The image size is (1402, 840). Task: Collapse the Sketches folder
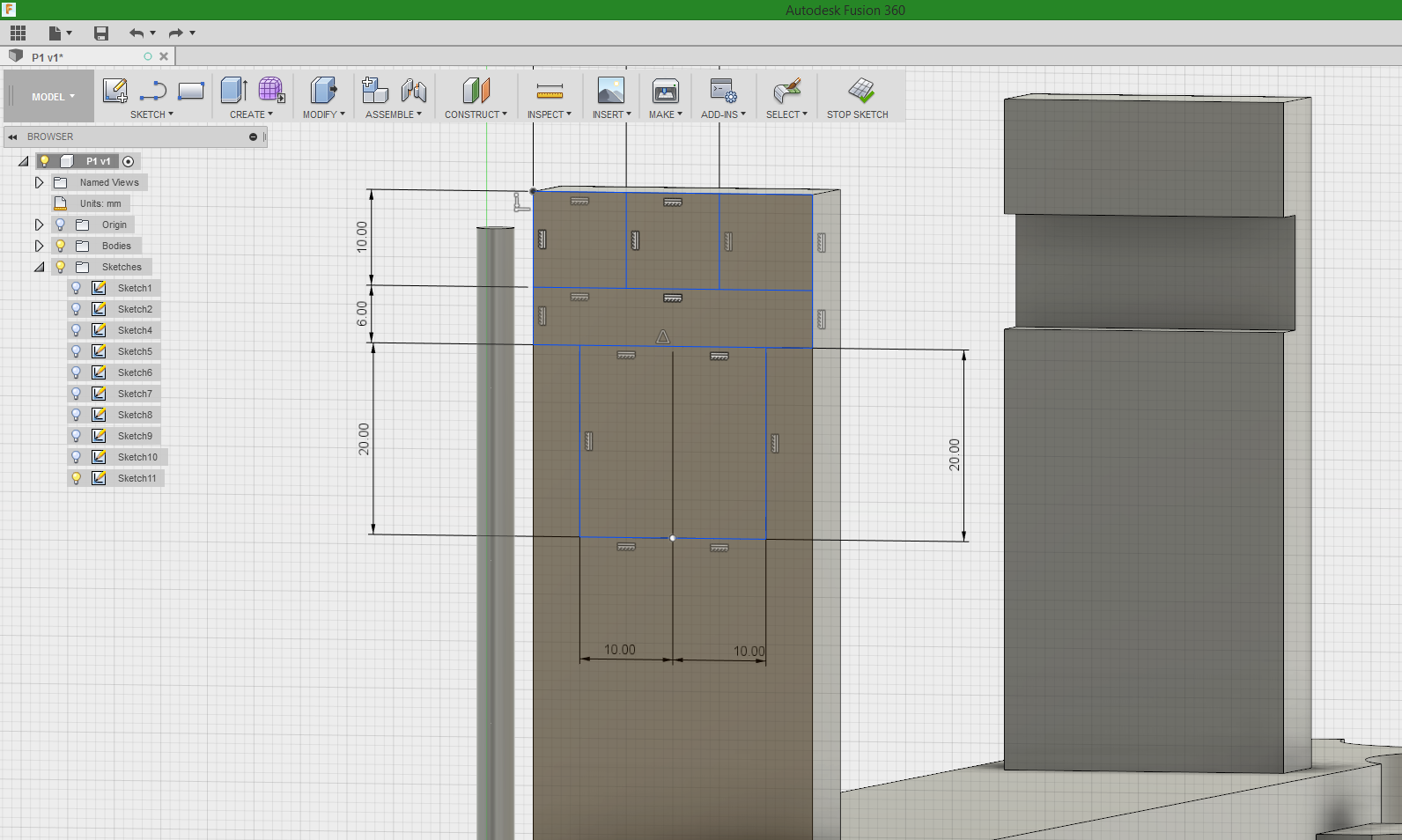click(x=39, y=267)
